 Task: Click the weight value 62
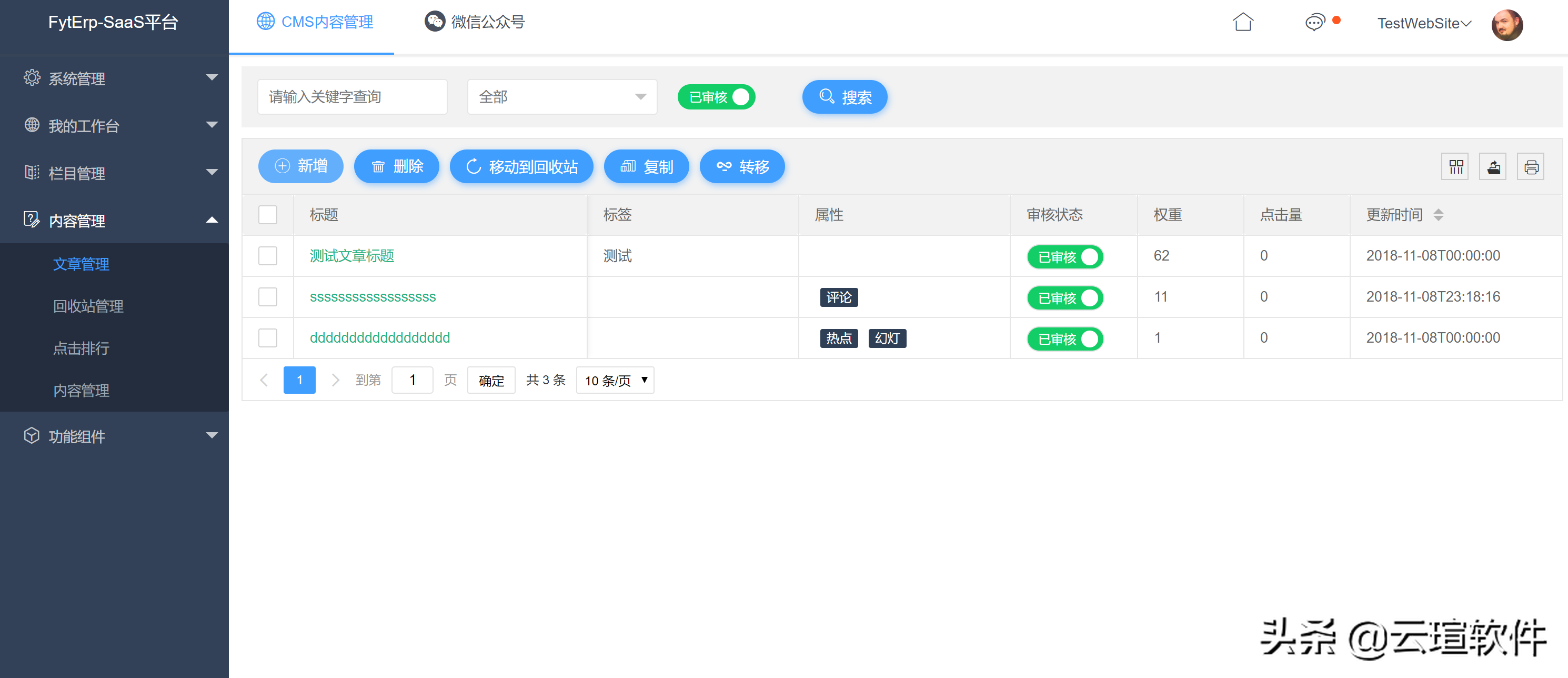coord(1161,256)
